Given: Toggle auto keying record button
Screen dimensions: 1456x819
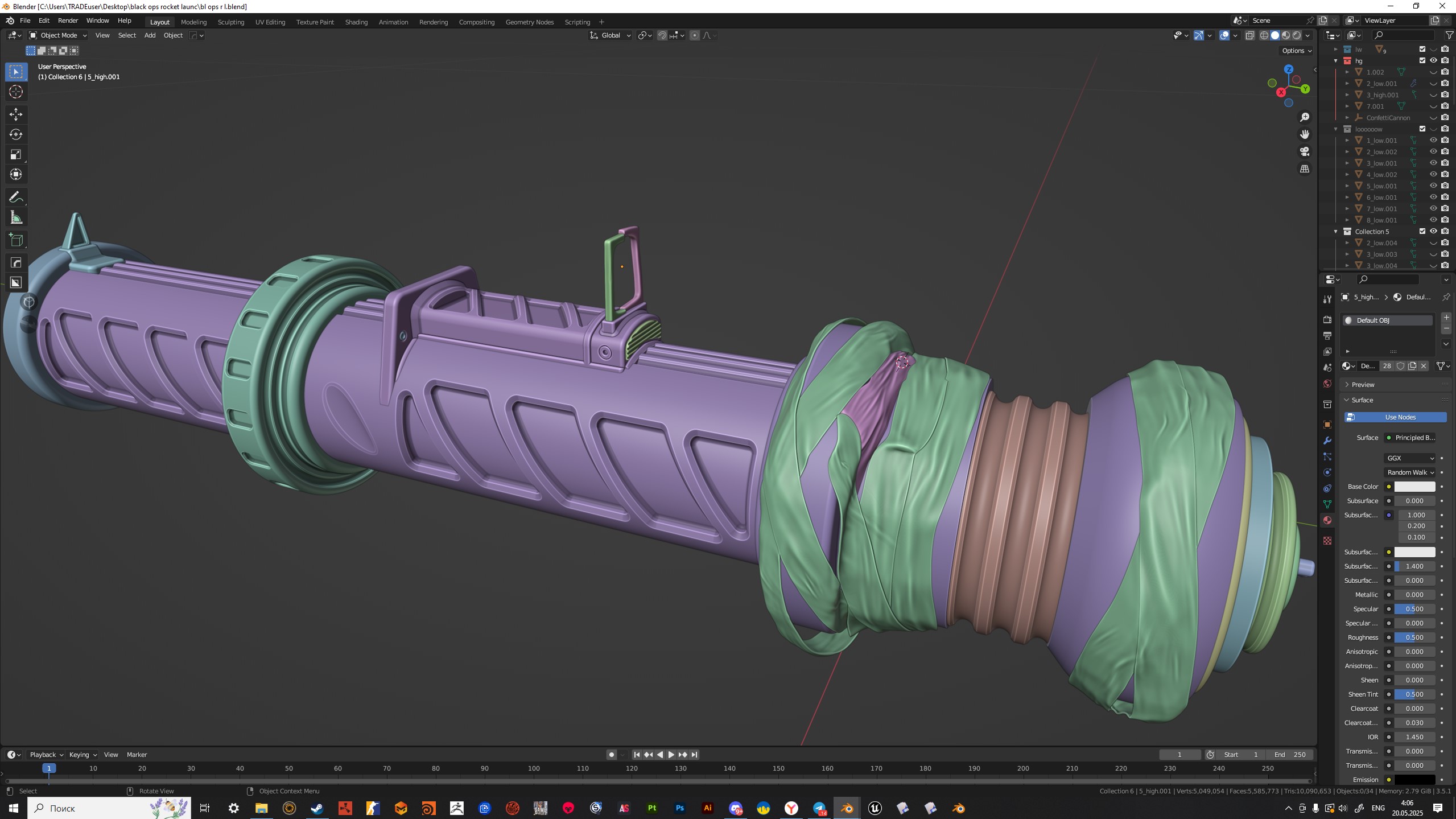Looking at the screenshot, I should click(x=612, y=755).
